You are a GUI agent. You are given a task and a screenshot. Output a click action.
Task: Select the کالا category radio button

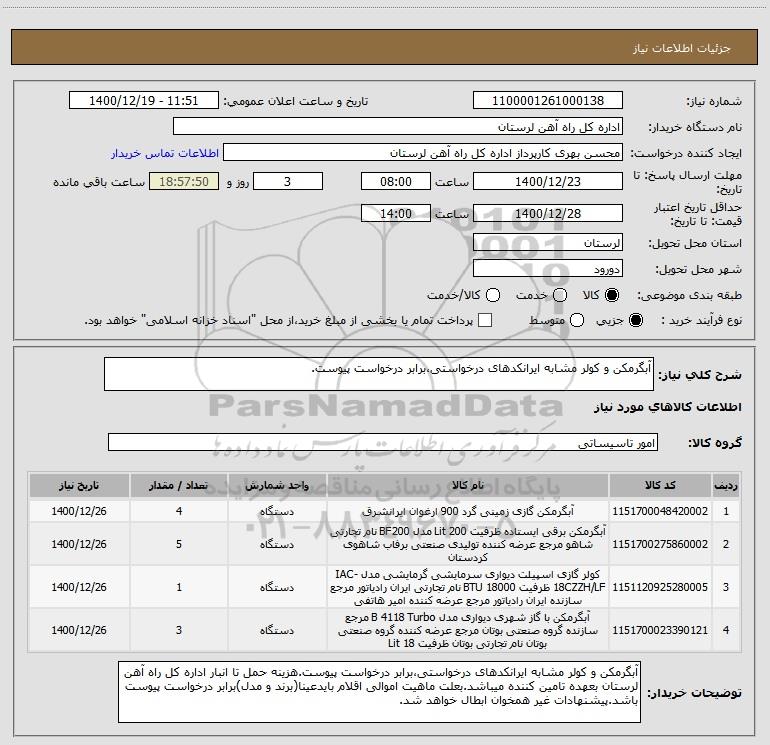(x=612, y=295)
